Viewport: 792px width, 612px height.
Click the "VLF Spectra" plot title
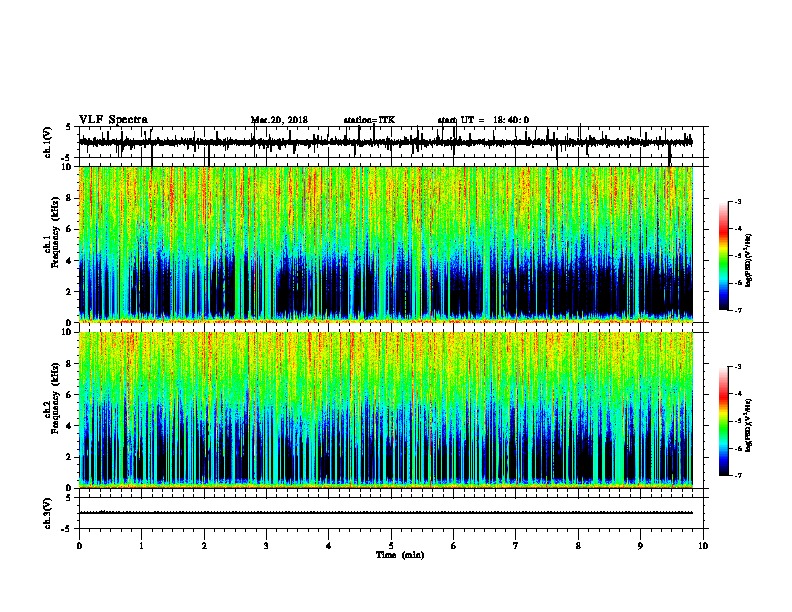tap(113, 120)
